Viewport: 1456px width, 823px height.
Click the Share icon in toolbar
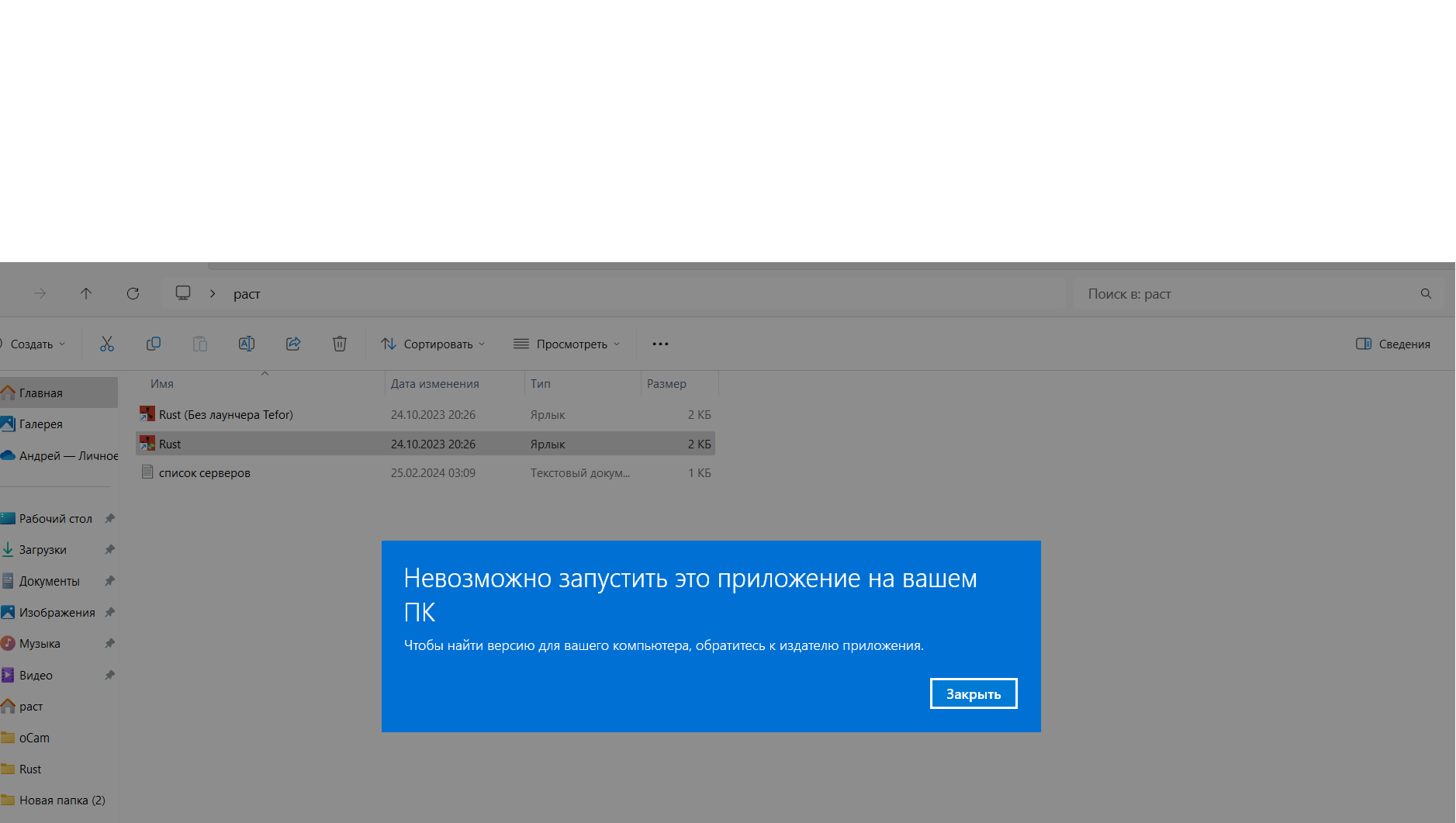(x=293, y=344)
